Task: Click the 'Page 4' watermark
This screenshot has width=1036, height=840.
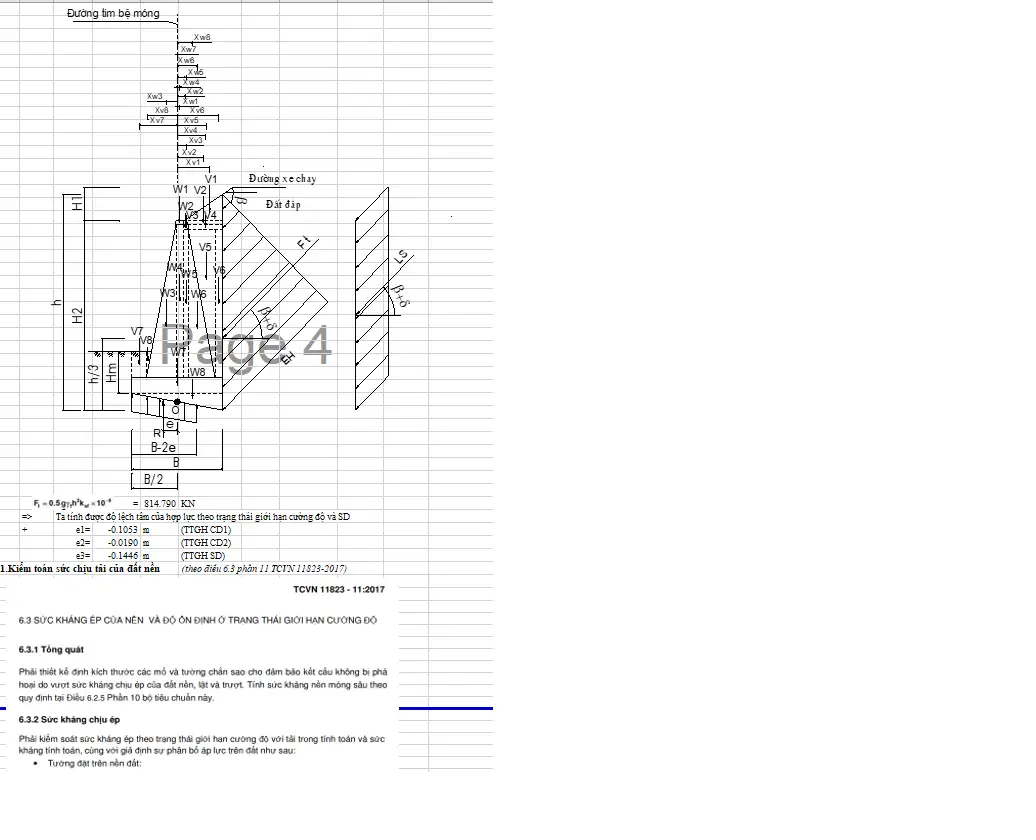Action: [246, 345]
